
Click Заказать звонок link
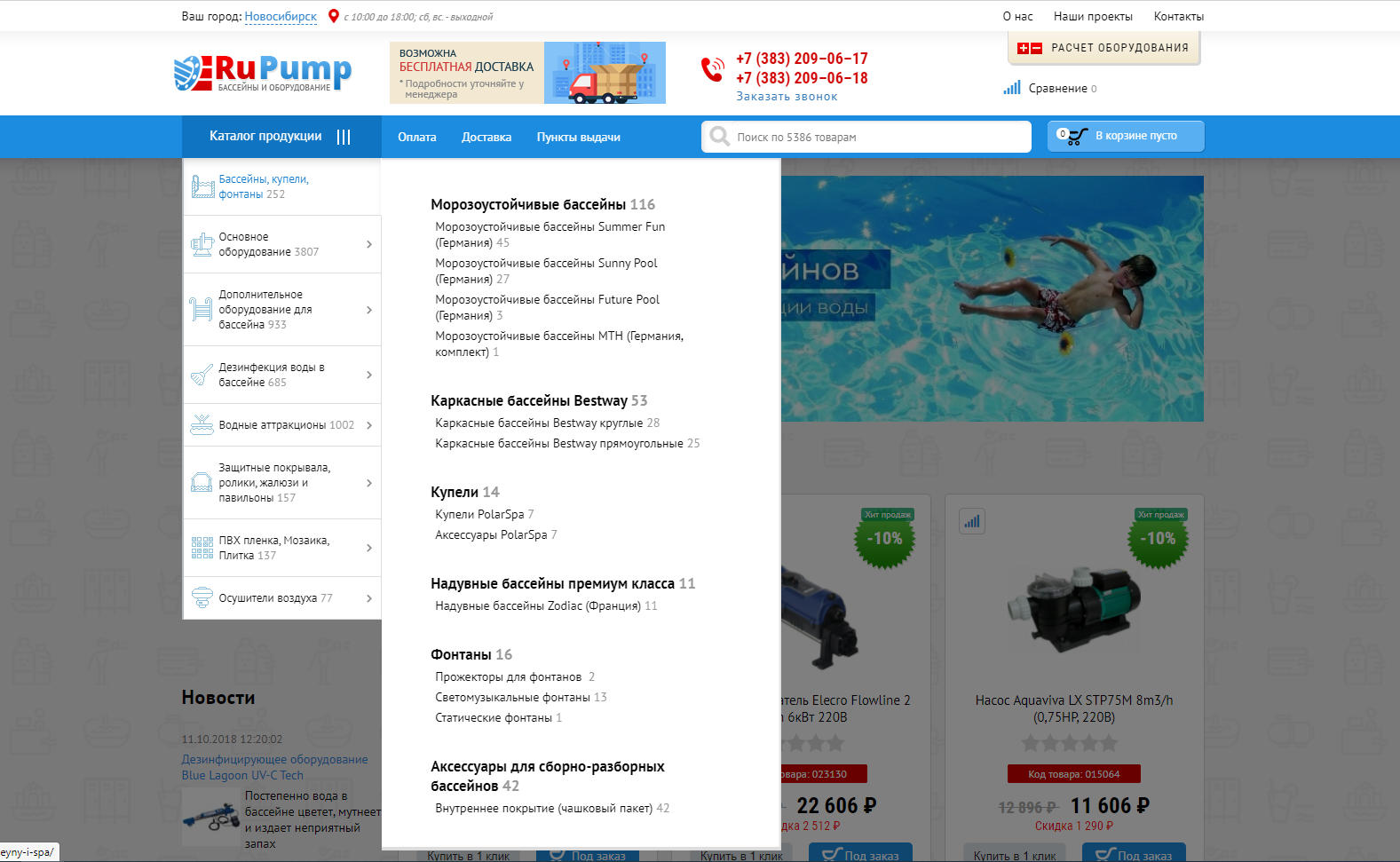(x=787, y=97)
